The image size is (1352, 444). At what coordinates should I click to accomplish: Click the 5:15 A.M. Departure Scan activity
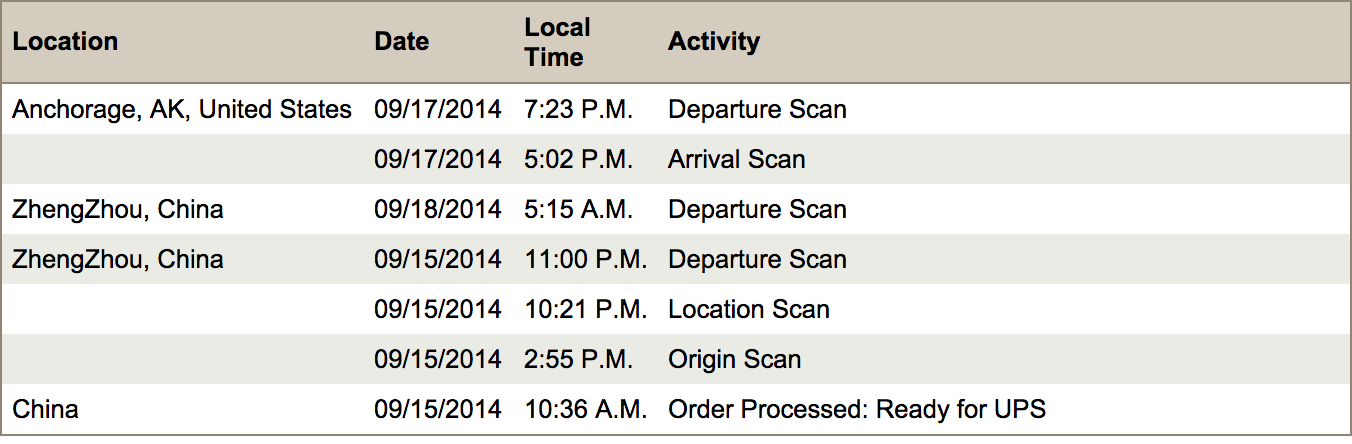757,210
